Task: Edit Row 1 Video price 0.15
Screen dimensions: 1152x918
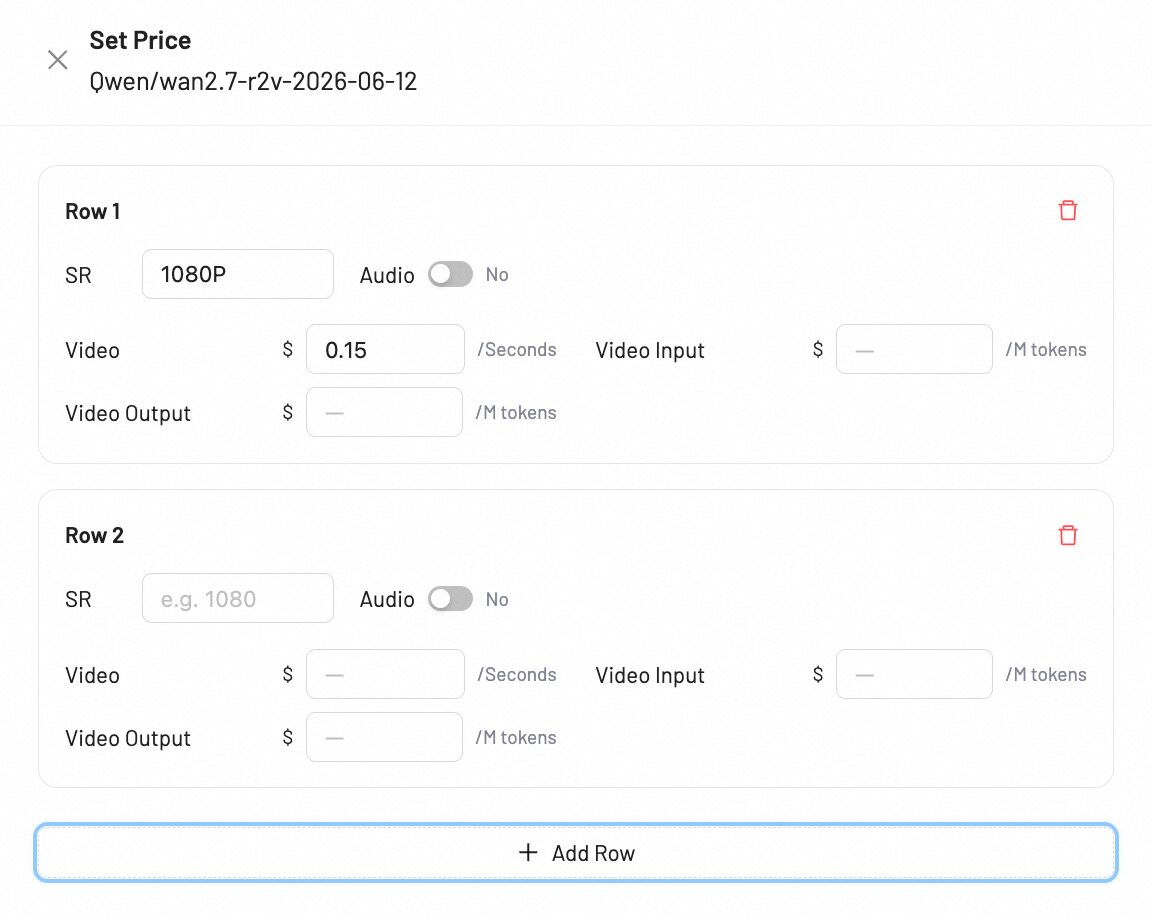Action: coord(385,350)
